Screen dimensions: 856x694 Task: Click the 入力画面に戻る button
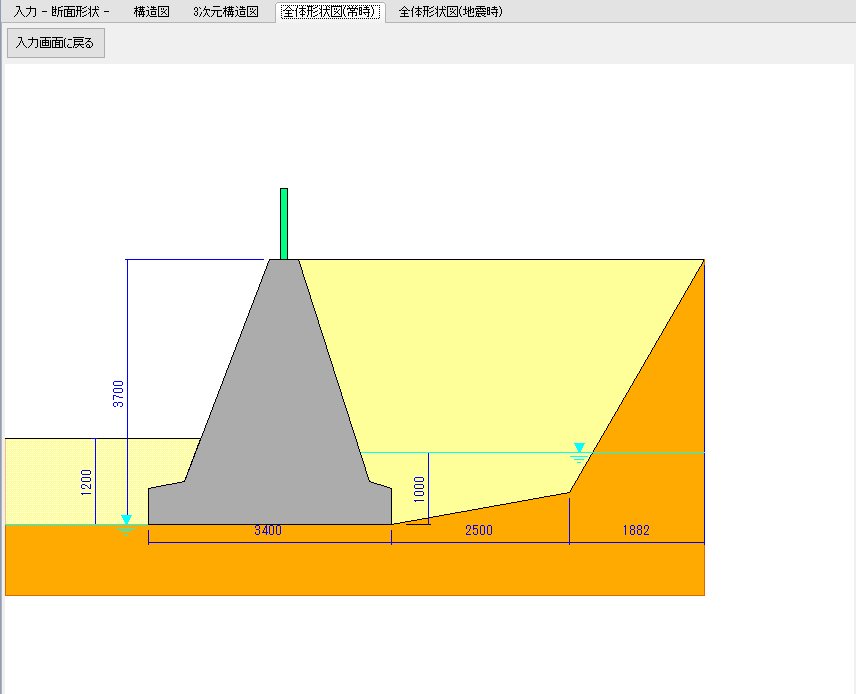[x=56, y=43]
